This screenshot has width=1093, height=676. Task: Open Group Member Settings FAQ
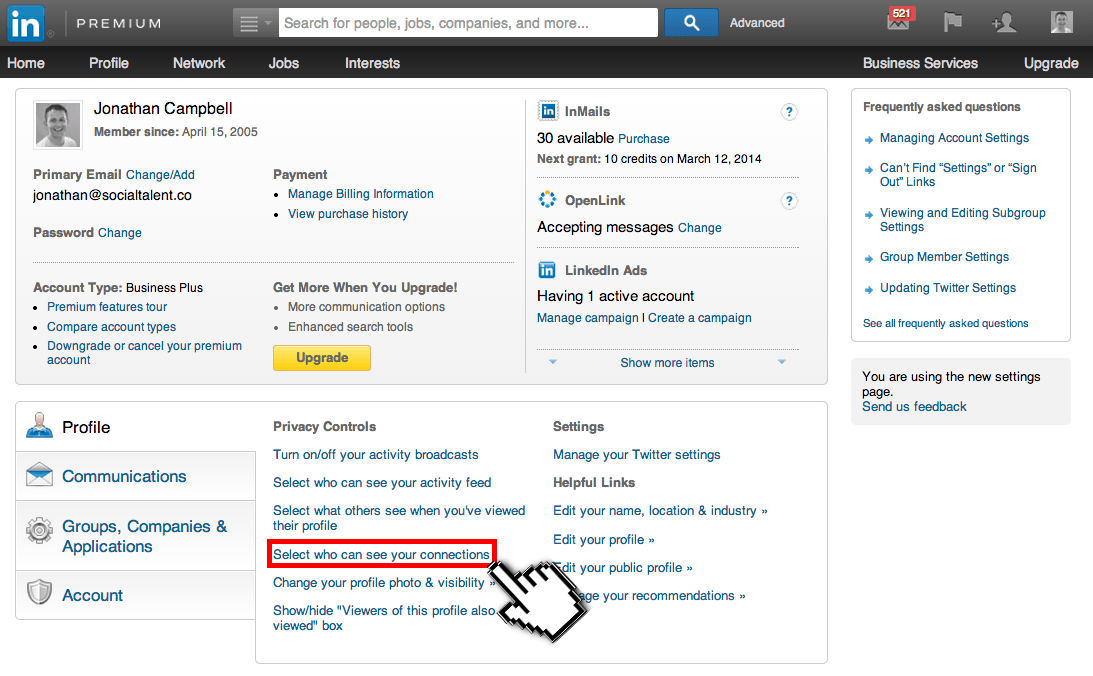pos(944,257)
